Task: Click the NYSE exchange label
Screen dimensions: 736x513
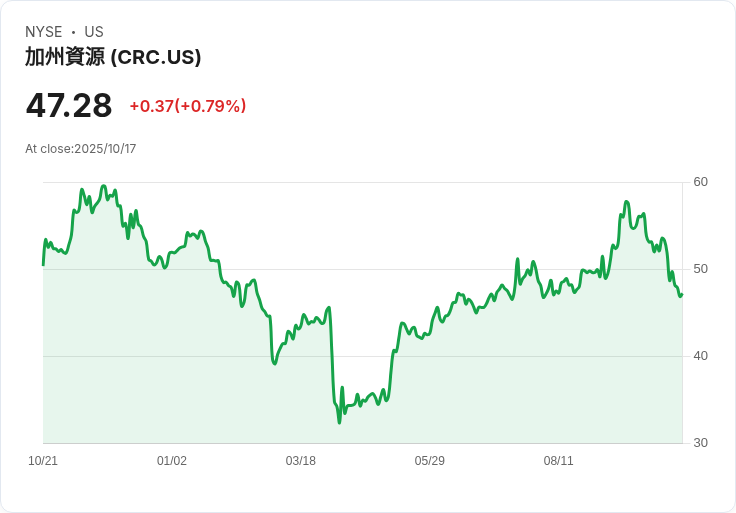Action: (44, 32)
